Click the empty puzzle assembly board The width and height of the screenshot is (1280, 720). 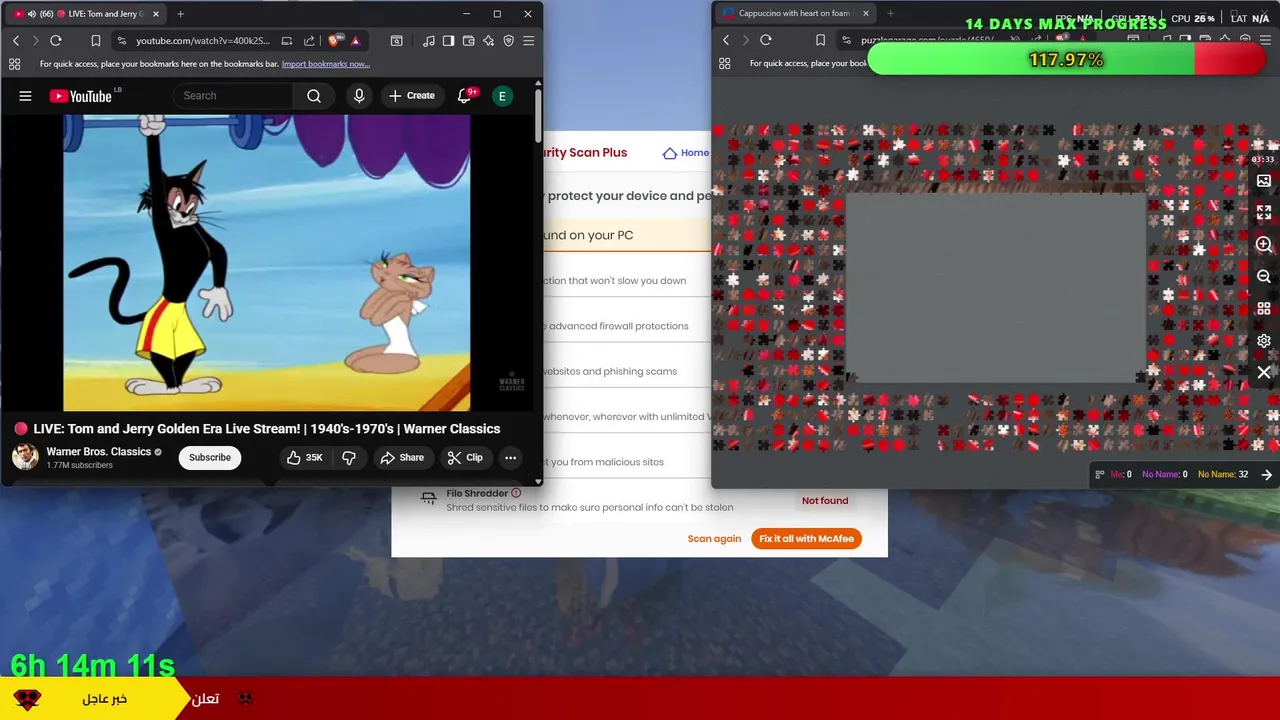996,289
